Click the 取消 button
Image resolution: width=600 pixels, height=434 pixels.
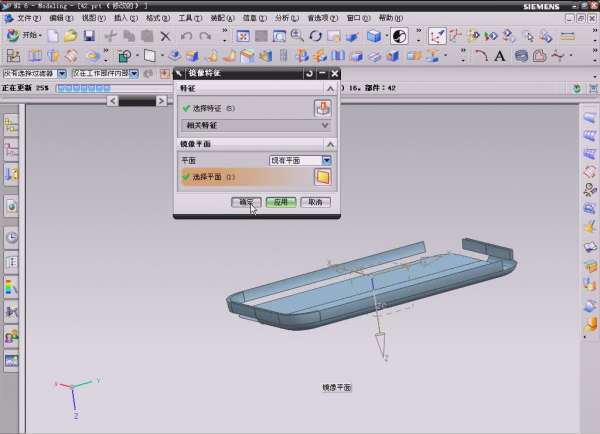pyautogui.click(x=314, y=202)
